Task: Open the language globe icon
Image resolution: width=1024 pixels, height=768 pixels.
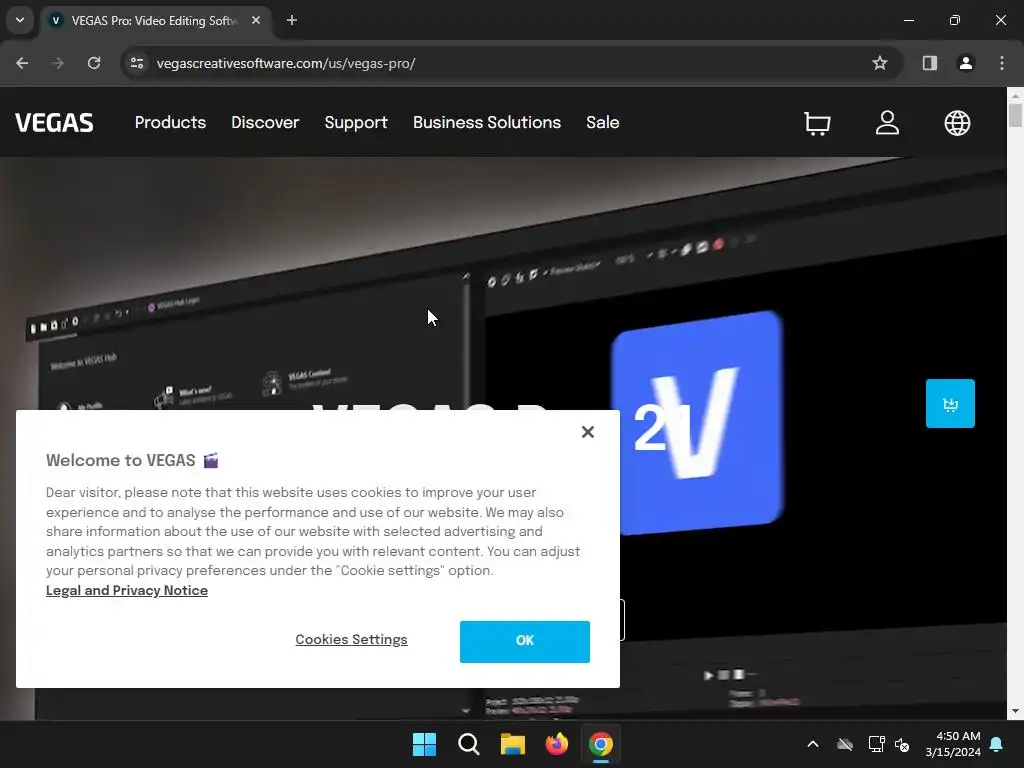Action: (x=957, y=123)
